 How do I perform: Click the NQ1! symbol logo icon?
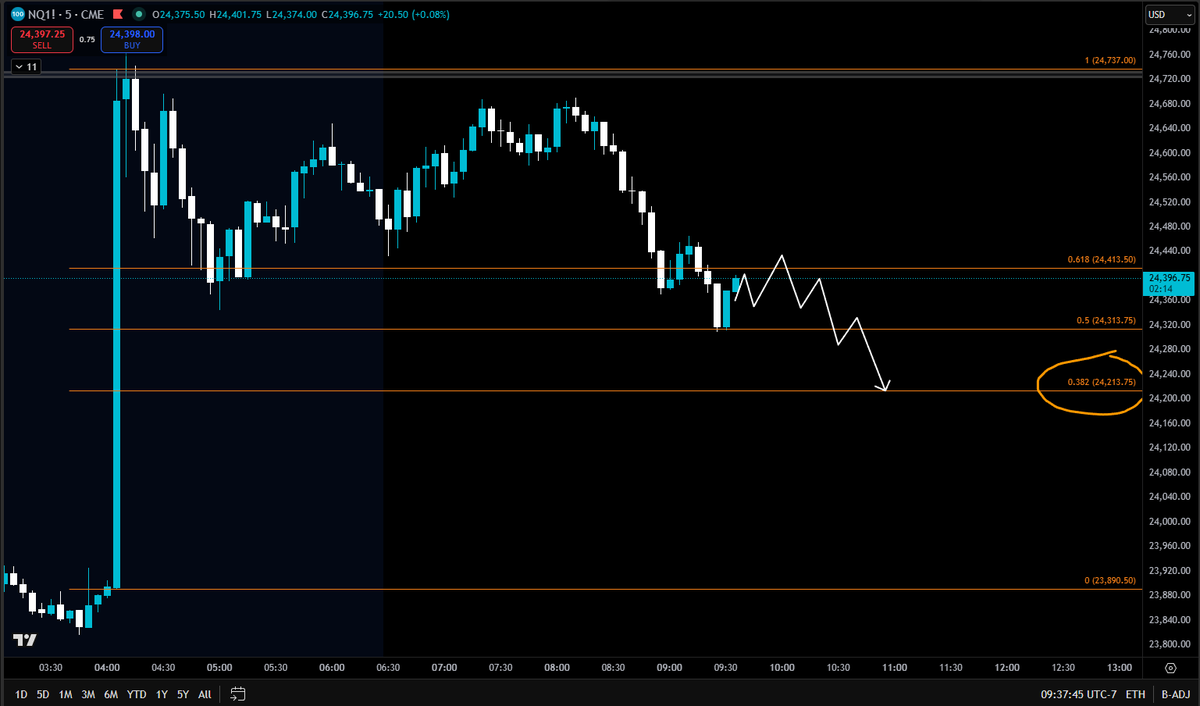click(x=18, y=15)
